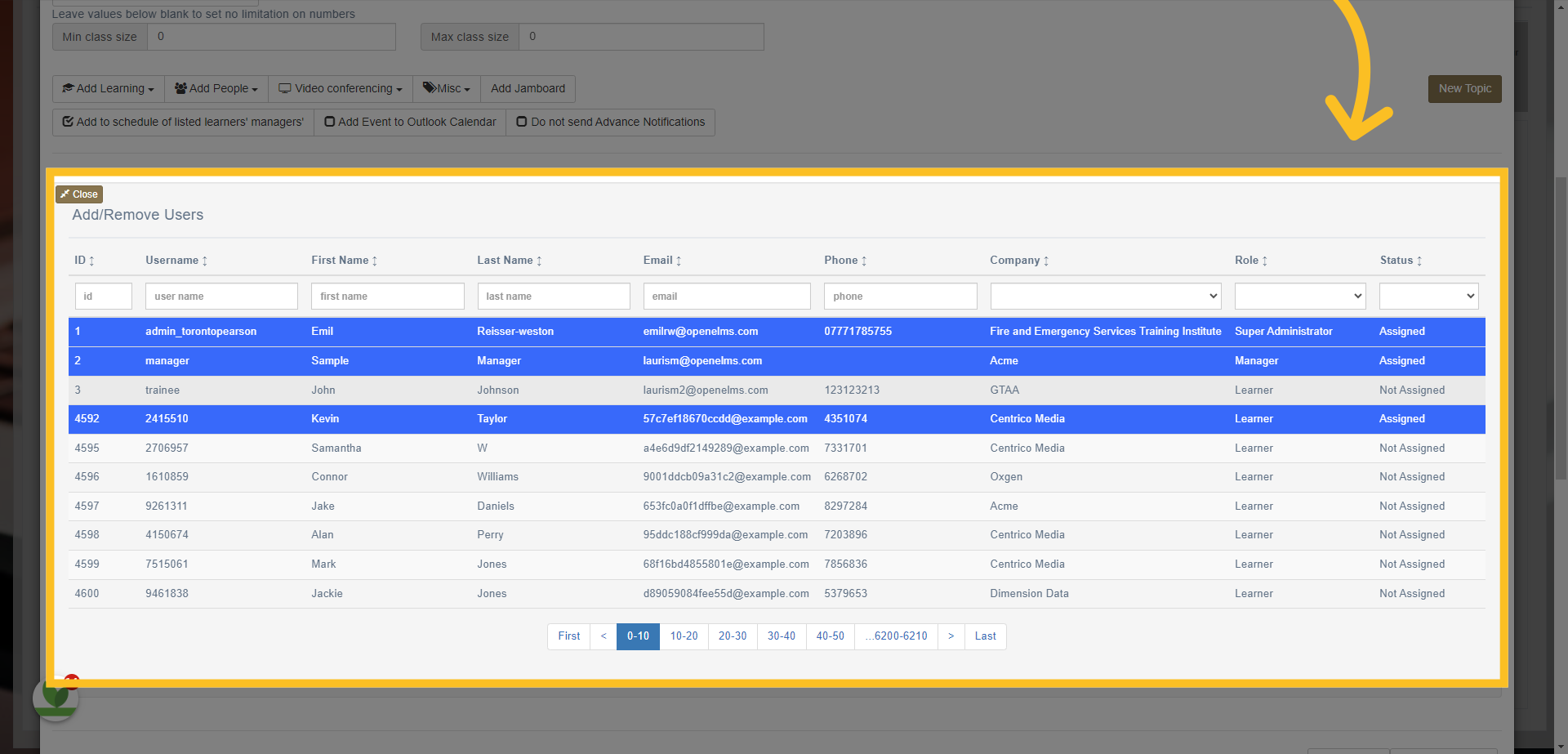Toggle Do not send Advance Notifications
The image size is (1568, 754).
pyautogui.click(x=611, y=122)
